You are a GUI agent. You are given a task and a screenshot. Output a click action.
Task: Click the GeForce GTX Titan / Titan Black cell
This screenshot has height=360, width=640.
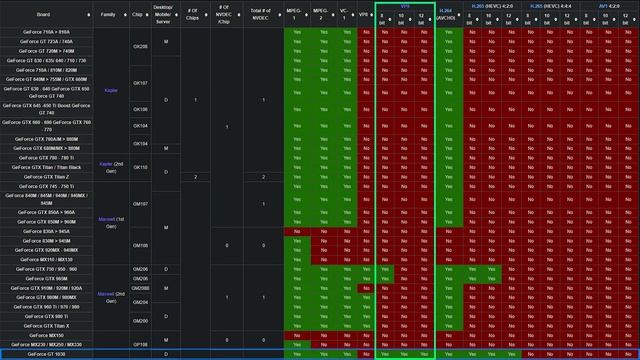coord(47,167)
